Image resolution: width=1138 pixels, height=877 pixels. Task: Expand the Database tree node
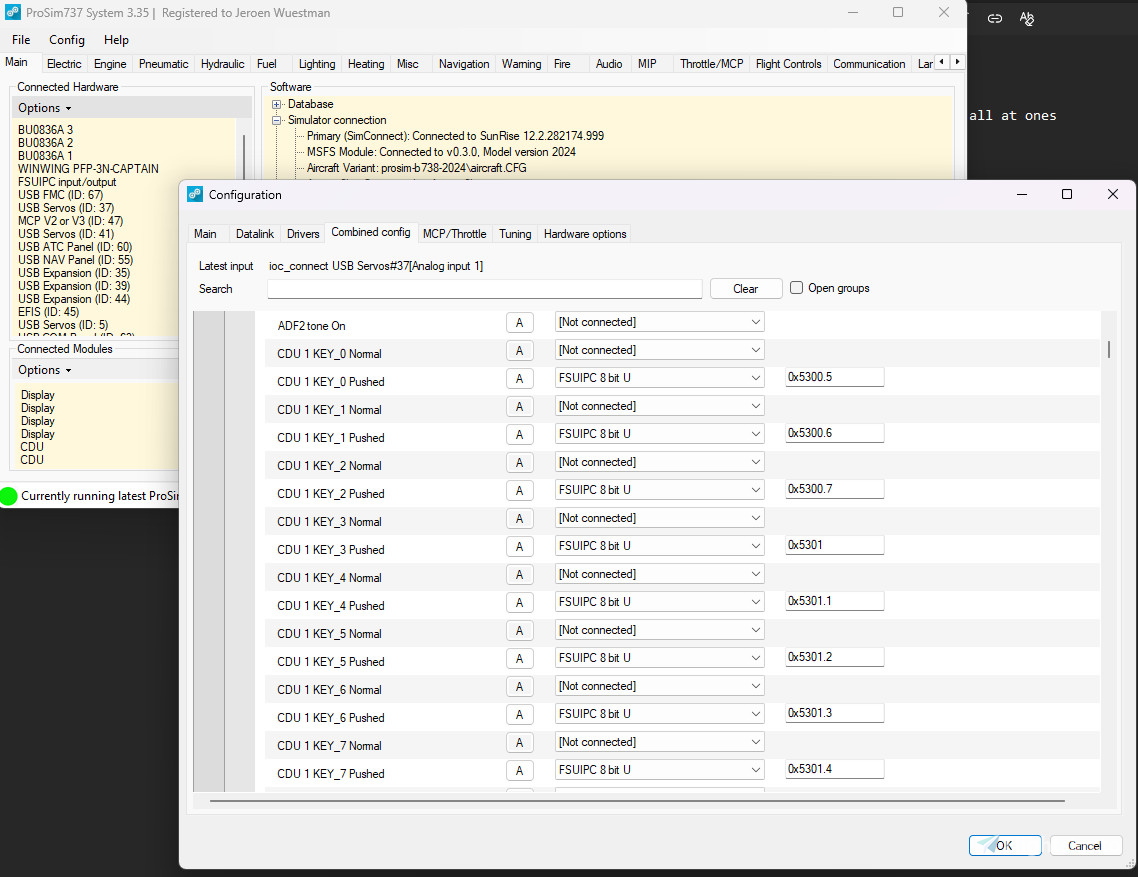(275, 104)
